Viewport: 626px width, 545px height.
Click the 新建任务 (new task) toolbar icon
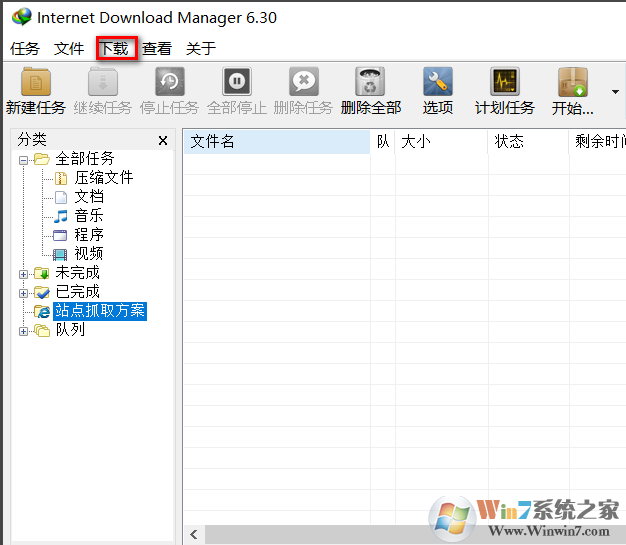click(36, 82)
